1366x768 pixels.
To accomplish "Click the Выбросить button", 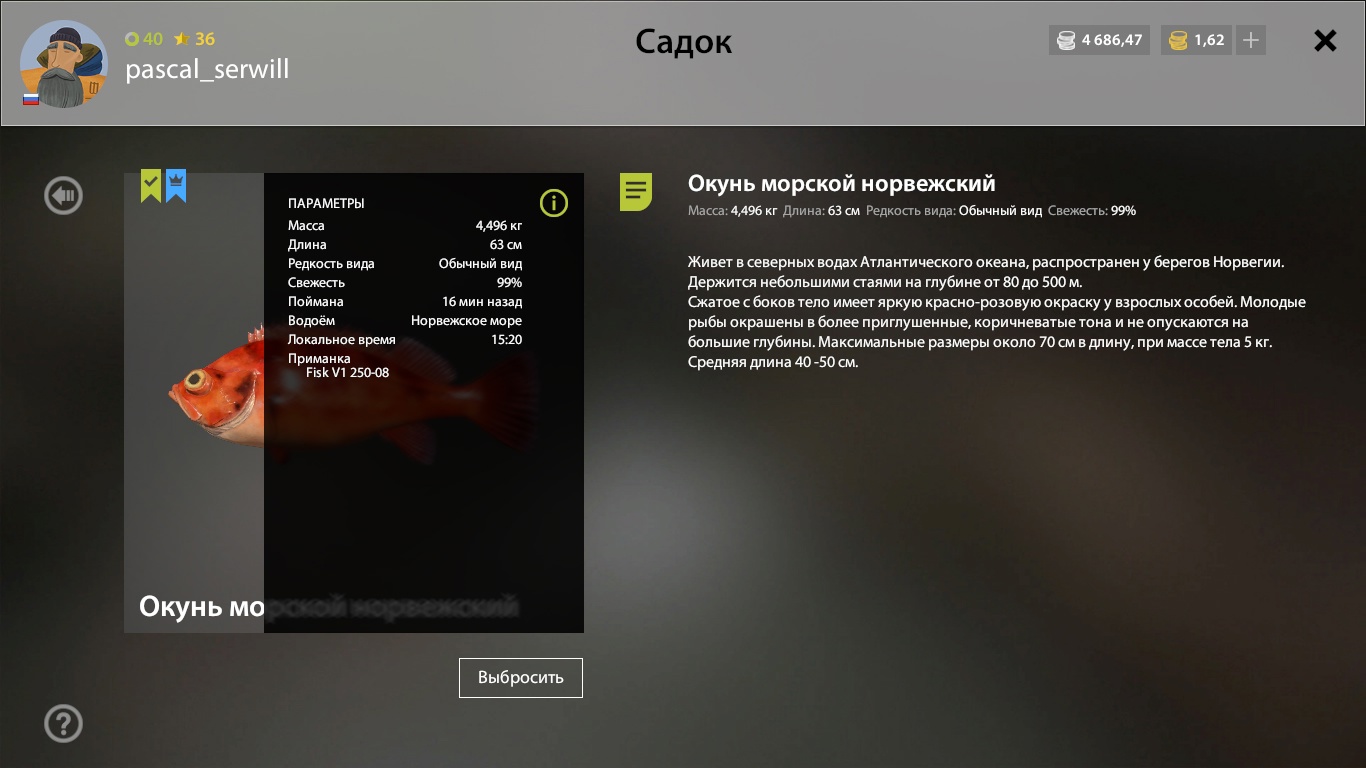I will (521, 677).
